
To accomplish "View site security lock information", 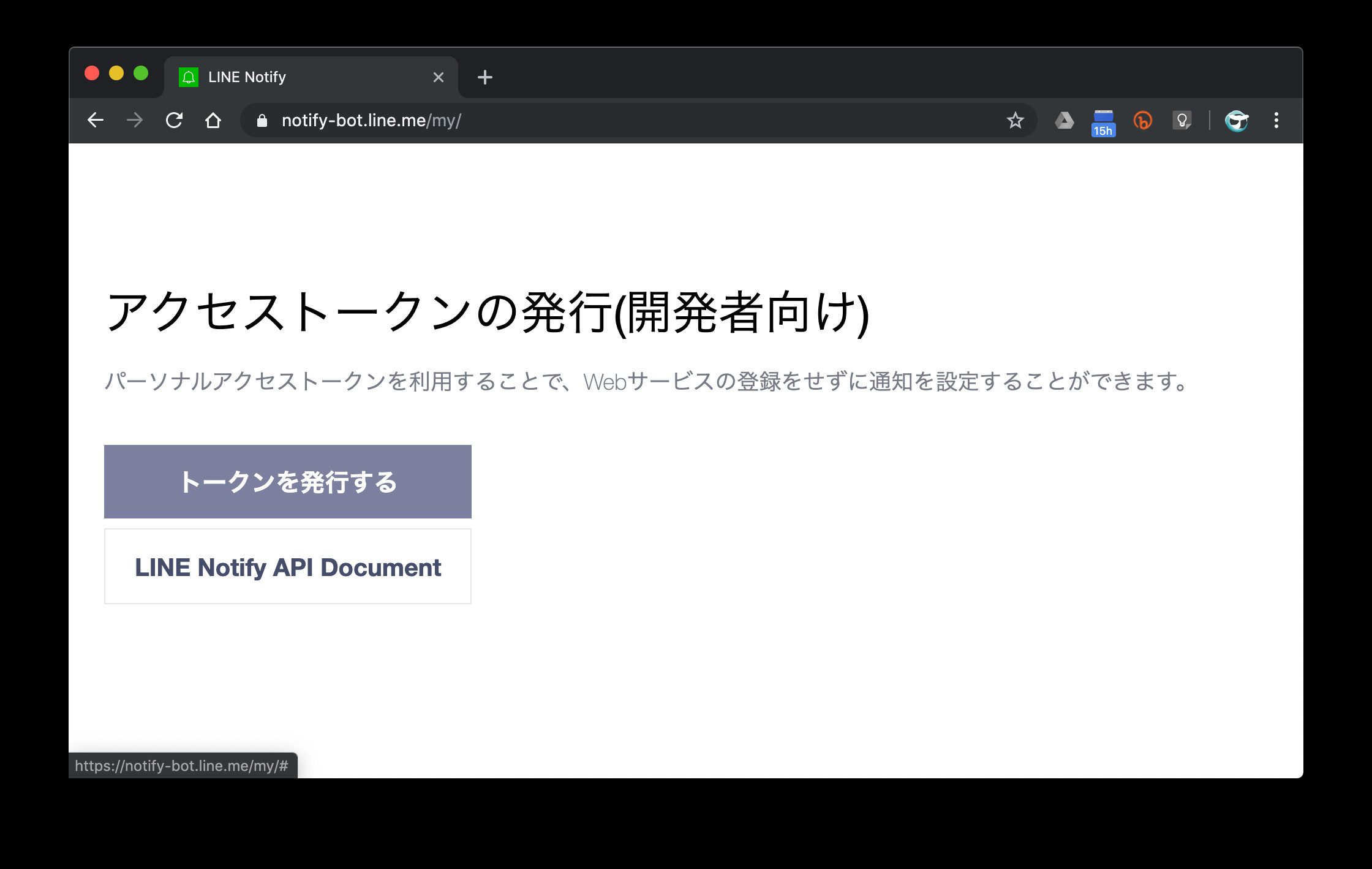I will (x=262, y=121).
